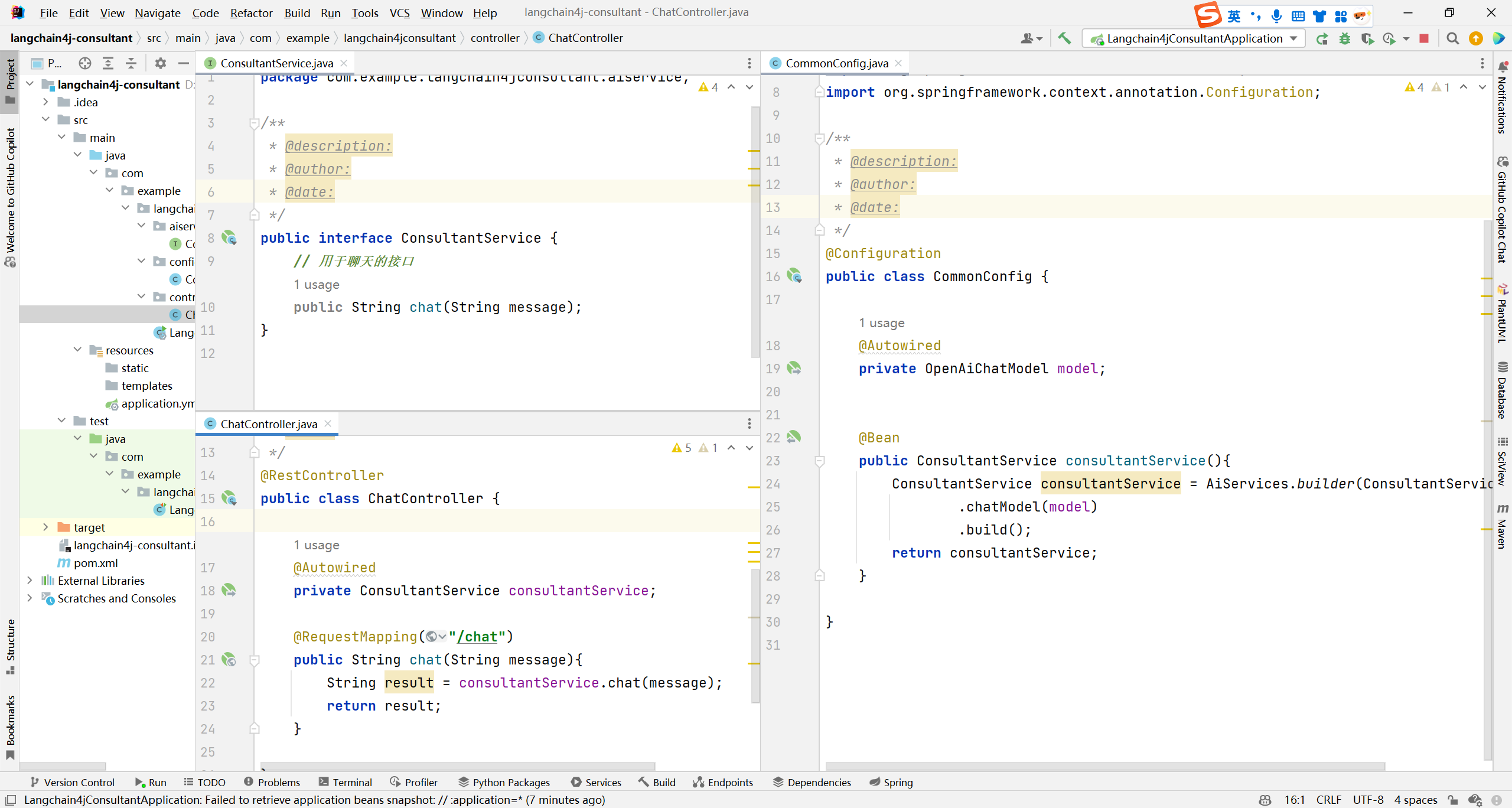Expand the target folder

click(45, 527)
